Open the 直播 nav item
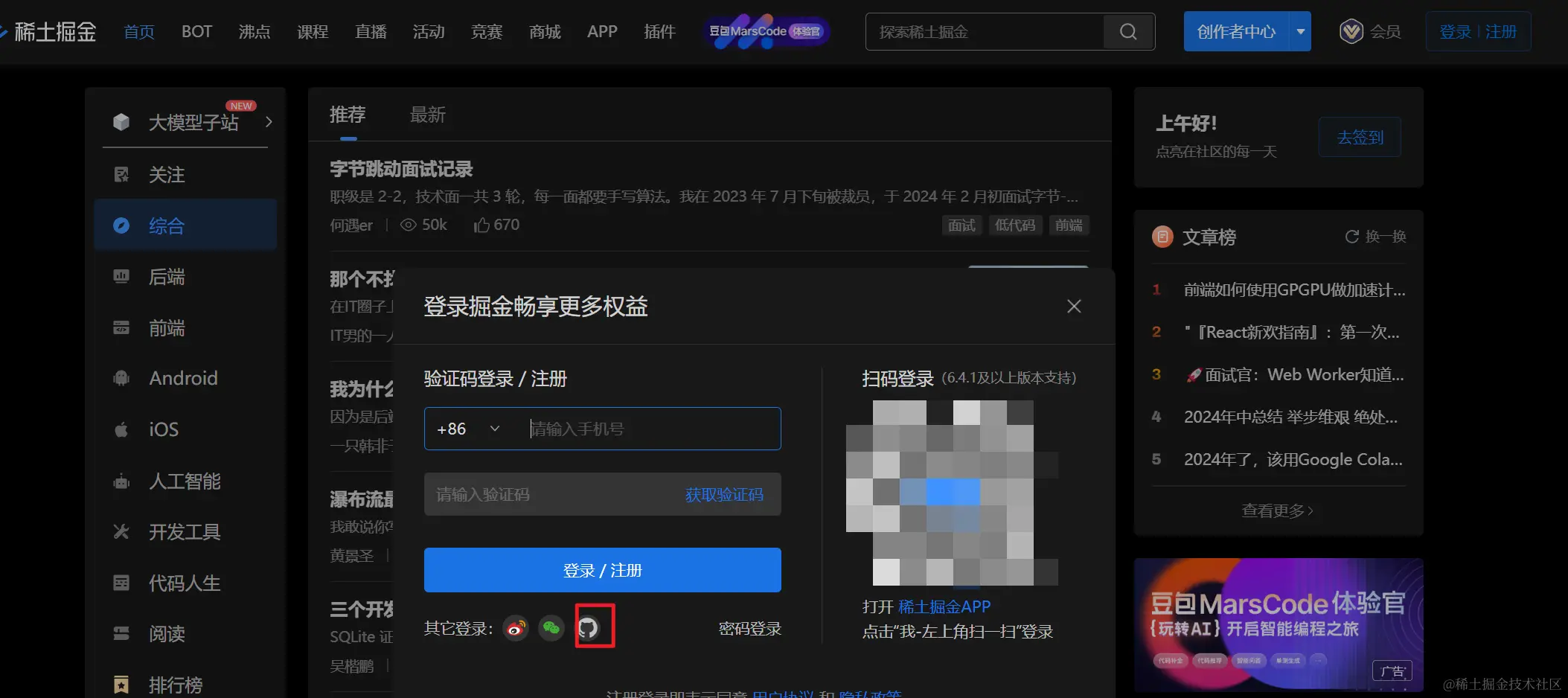 point(371,32)
